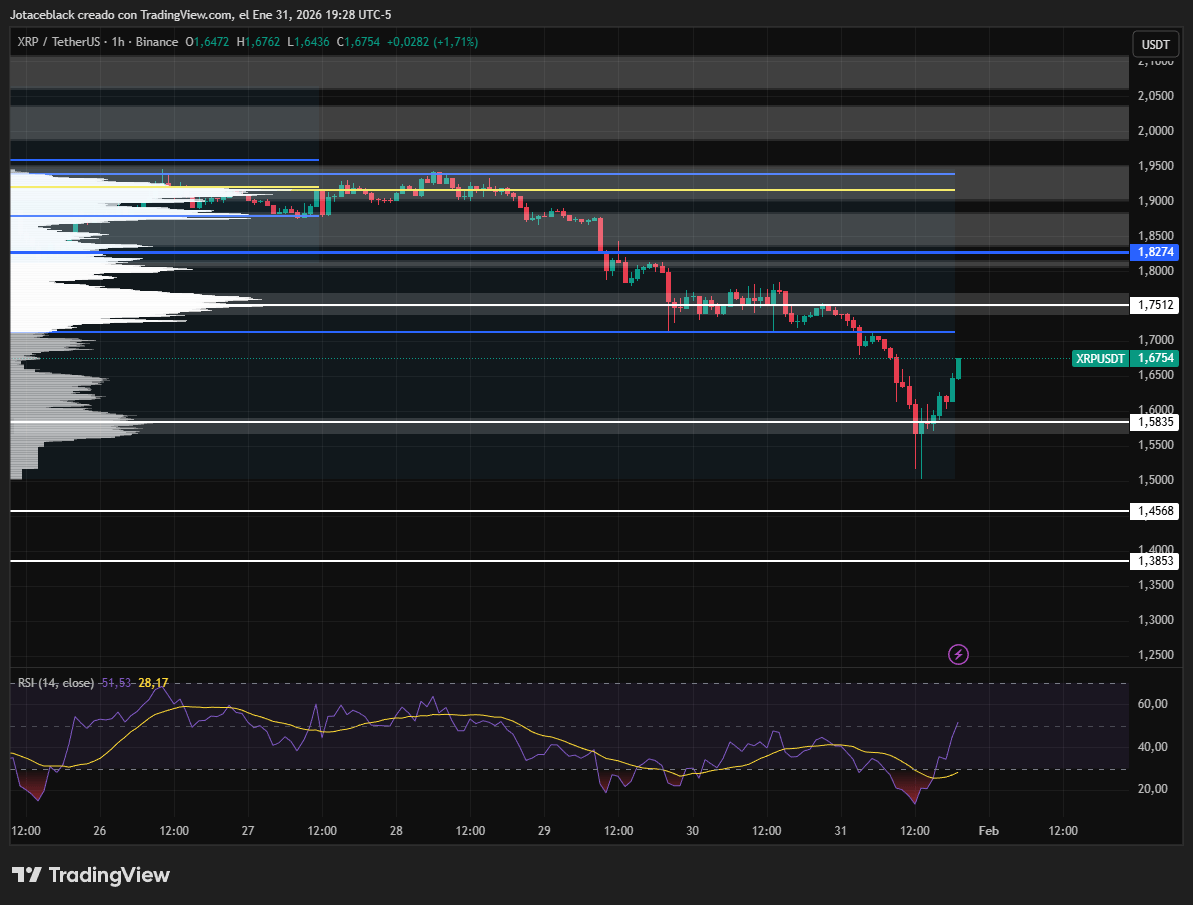
Task: Click the 1,7512 price level label
Action: (x=1155, y=305)
